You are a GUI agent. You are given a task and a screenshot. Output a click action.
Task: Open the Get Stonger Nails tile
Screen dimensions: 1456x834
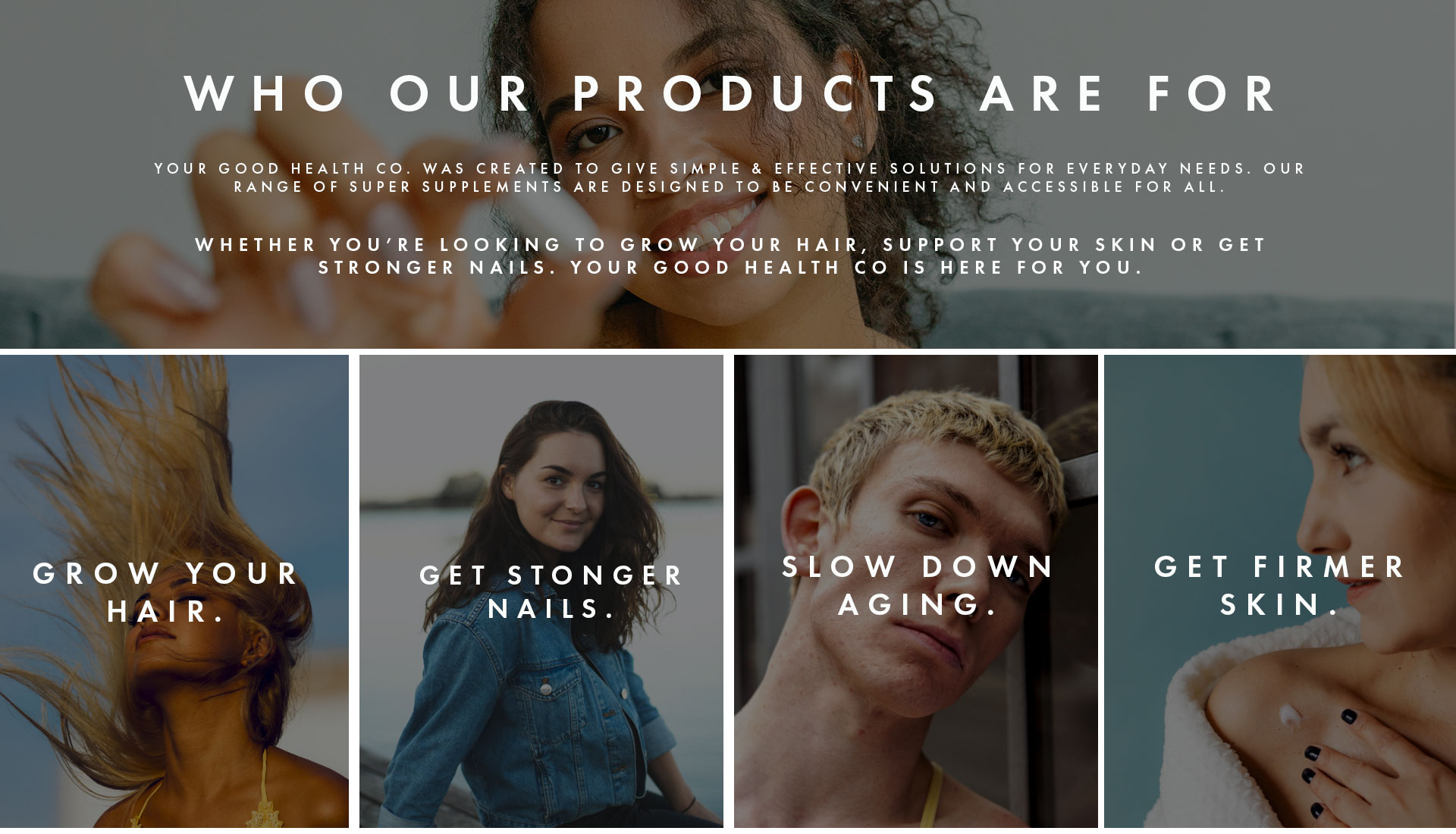541,591
